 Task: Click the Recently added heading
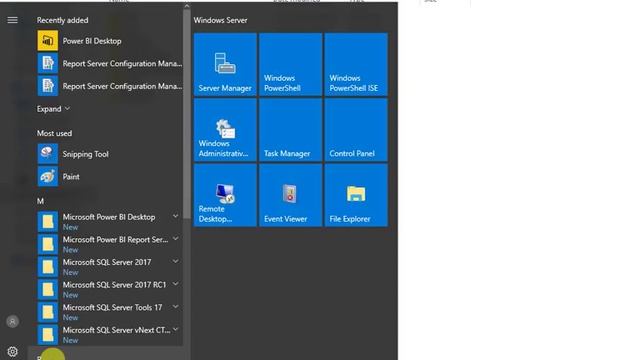click(62, 20)
